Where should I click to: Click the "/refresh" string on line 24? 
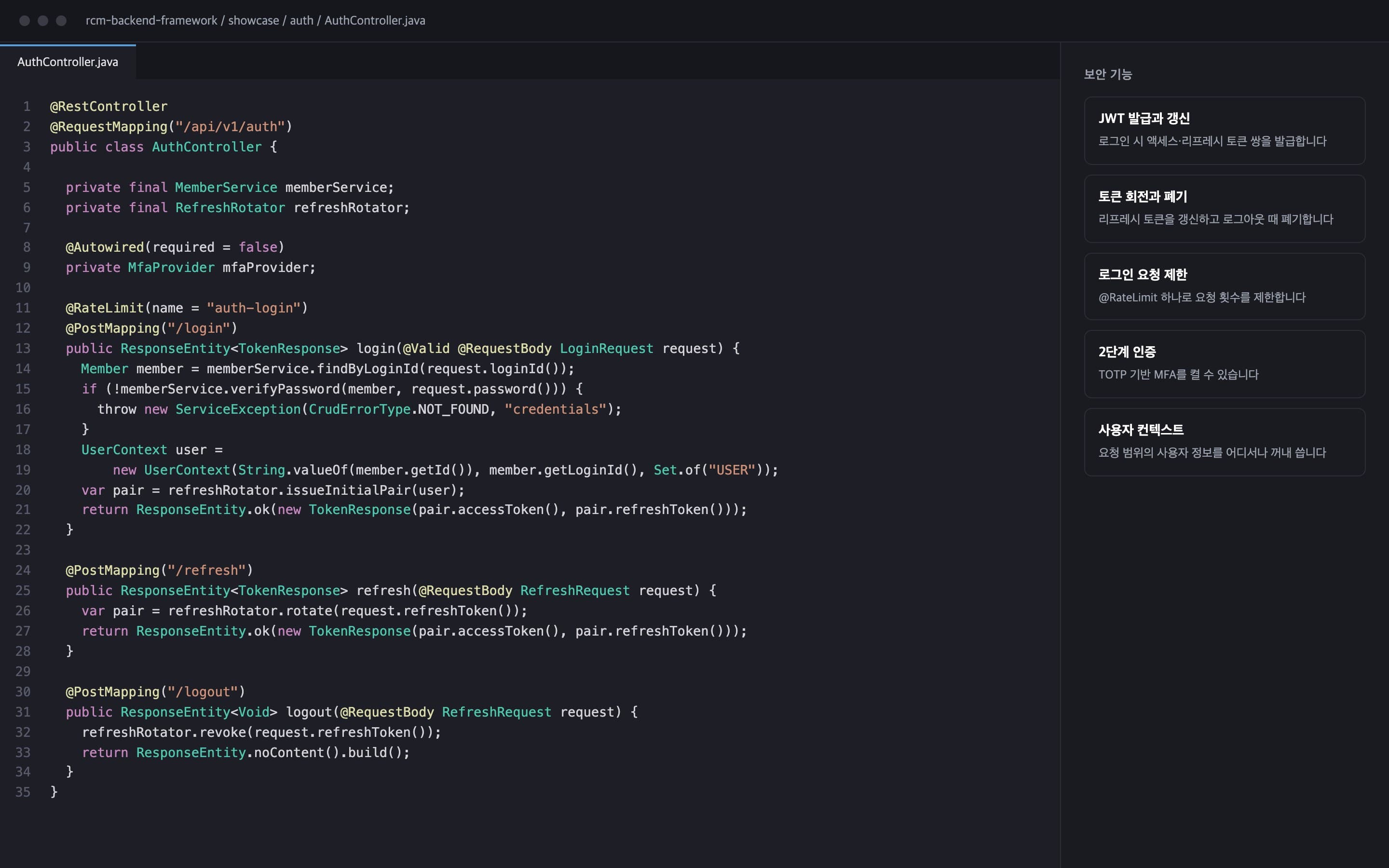point(206,570)
